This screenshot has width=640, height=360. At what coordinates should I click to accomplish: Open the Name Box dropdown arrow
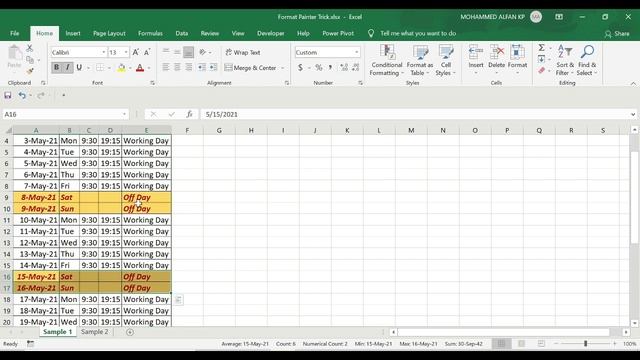pos(124,114)
